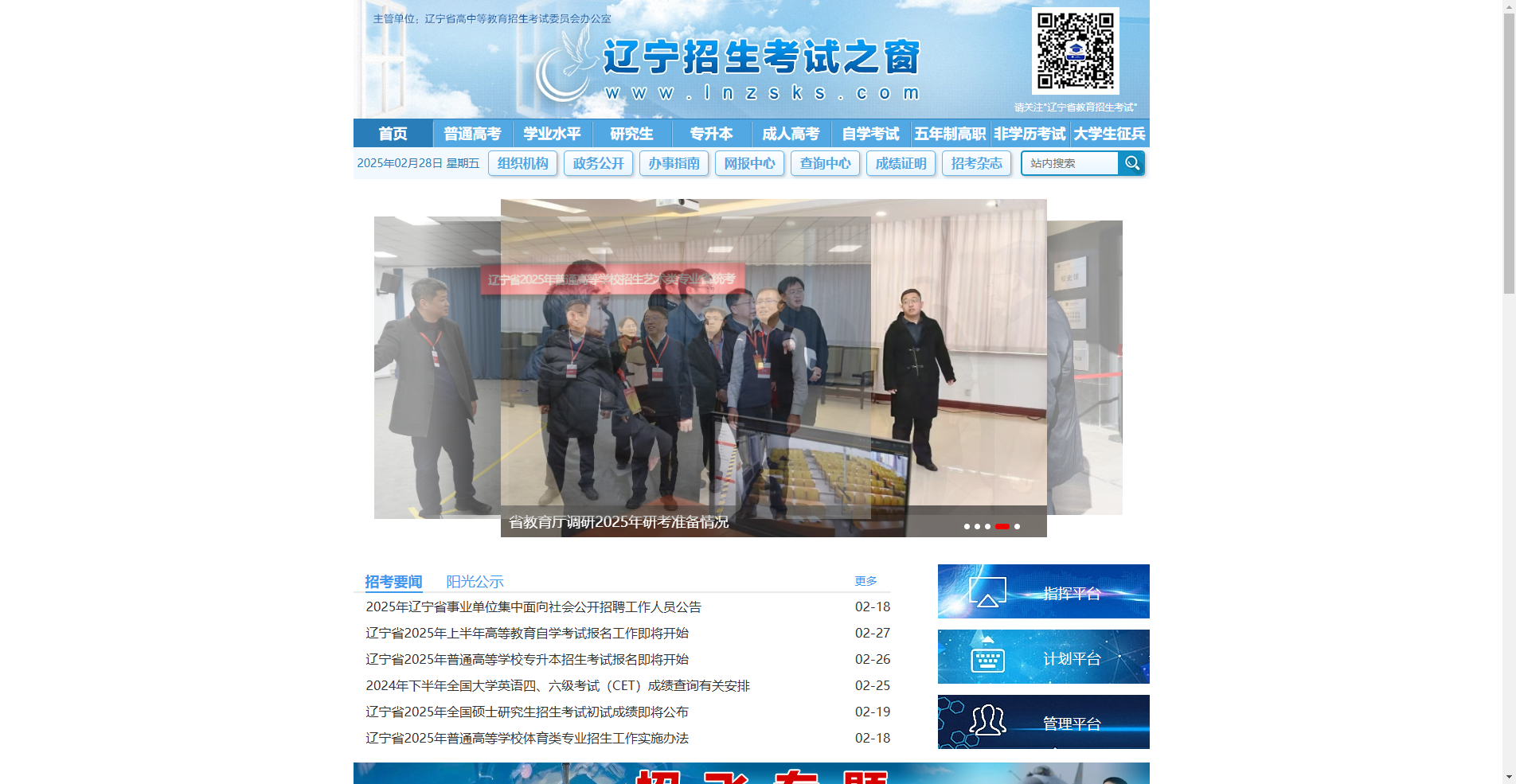The width and height of the screenshot is (1516, 784).
Task: Activate the second carousel dot
Action: 979,526
